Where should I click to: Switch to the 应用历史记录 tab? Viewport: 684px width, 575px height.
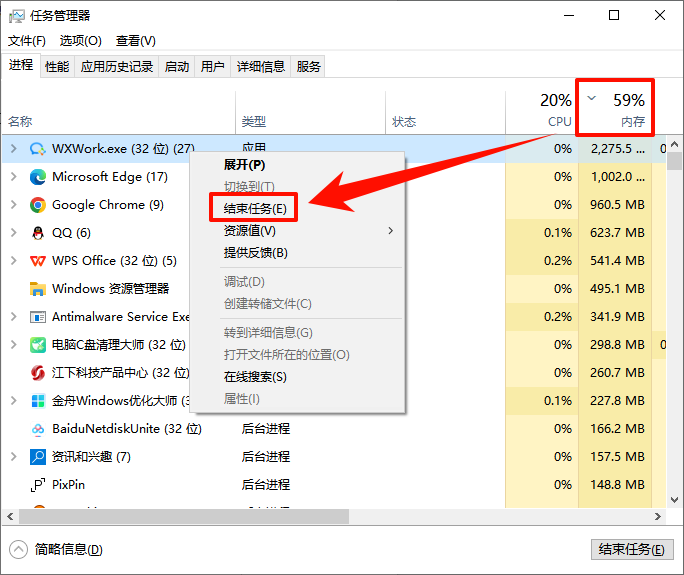pos(117,67)
